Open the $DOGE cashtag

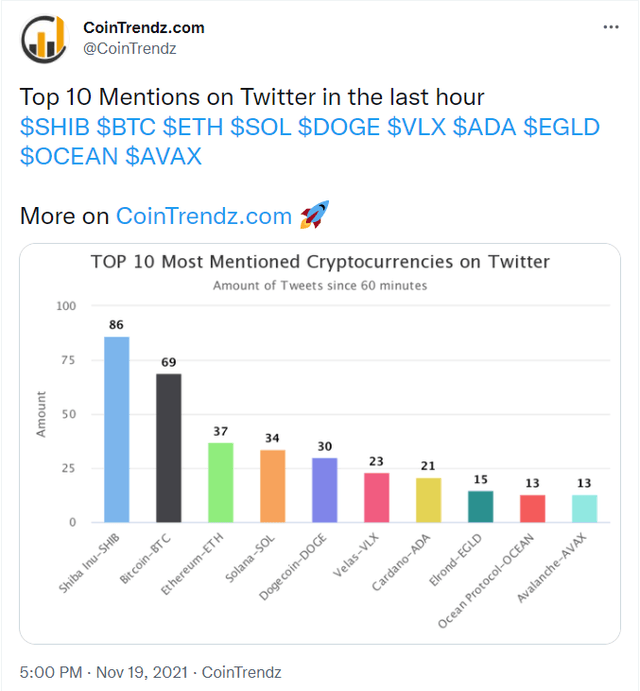(340, 127)
